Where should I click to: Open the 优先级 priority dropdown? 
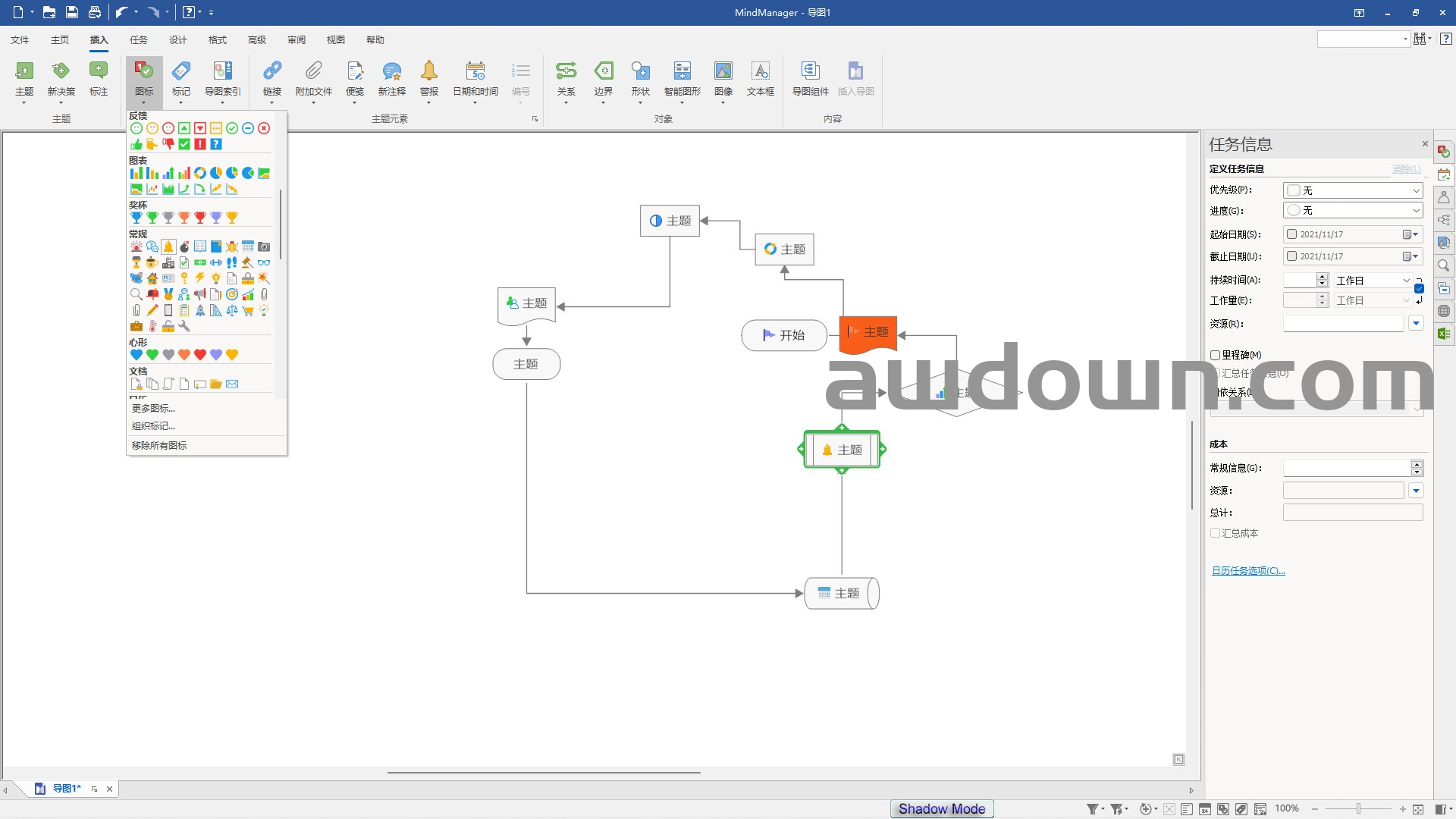(x=1415, y=190)
